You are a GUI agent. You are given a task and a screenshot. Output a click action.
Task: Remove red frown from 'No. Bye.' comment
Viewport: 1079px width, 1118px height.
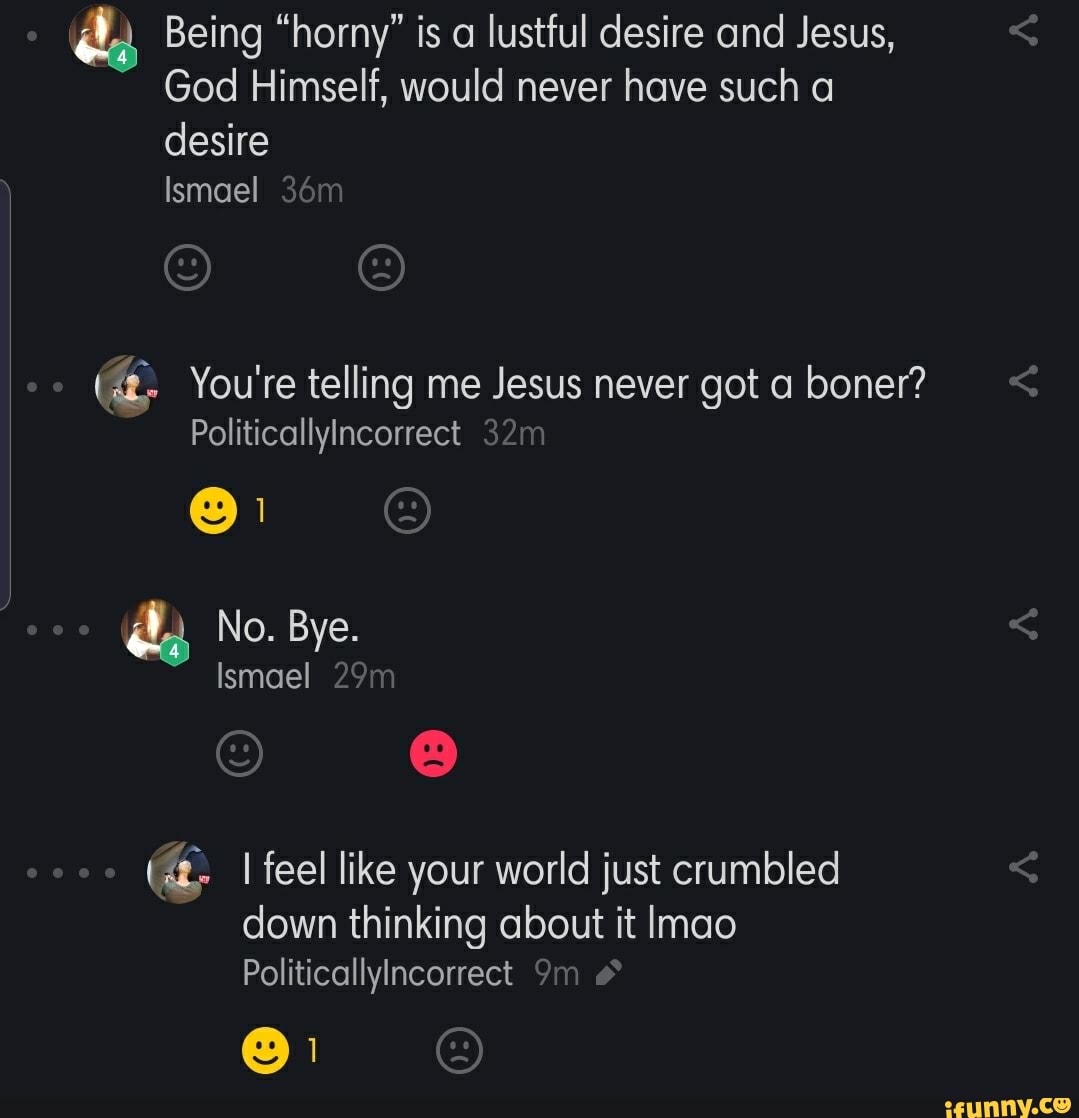click(x=433, y=754)
